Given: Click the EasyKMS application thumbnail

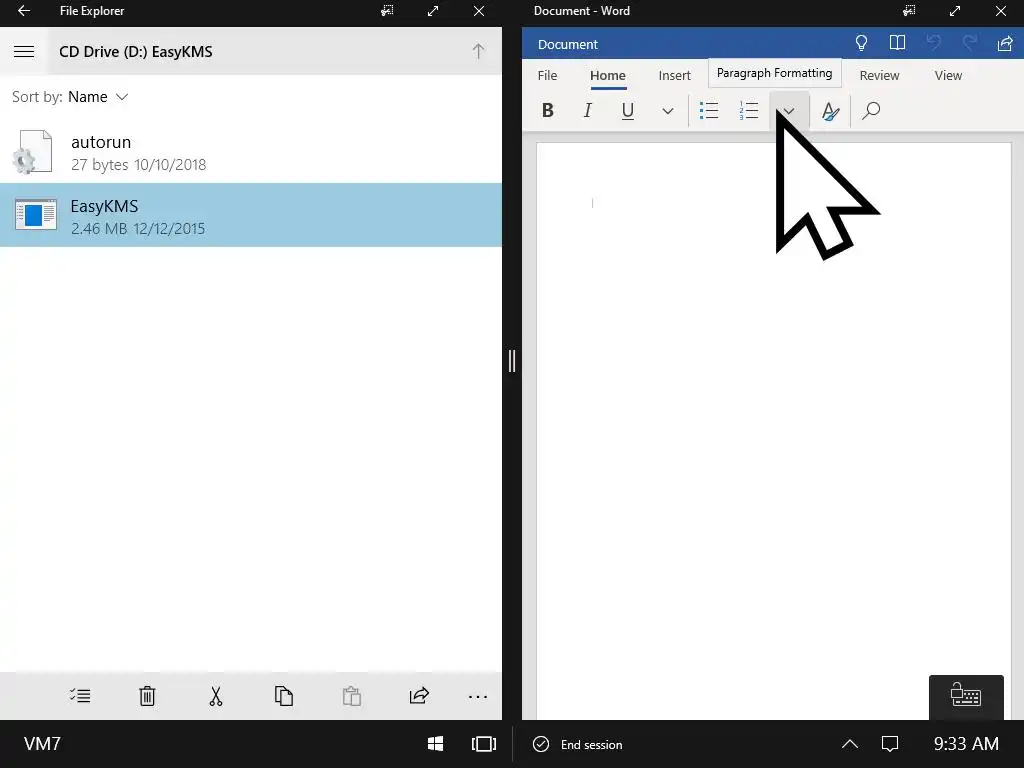Looking at the screenshot, I should tap(35, 214).
